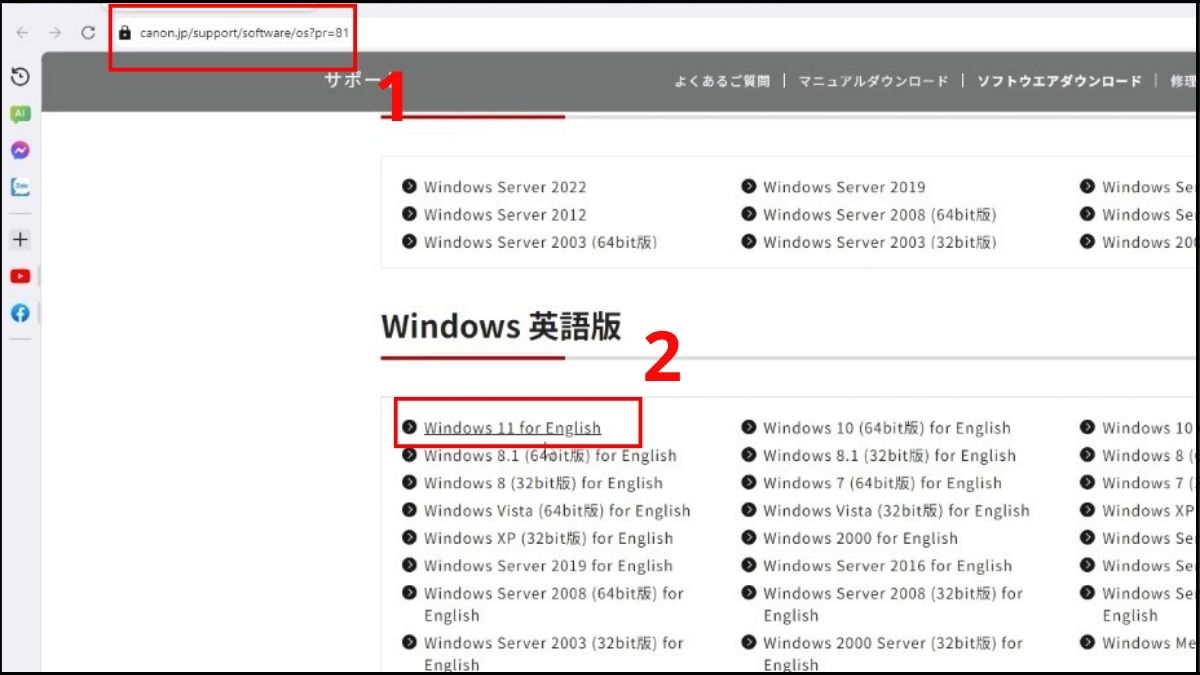The height and width of the screenshot is (675, 1200).
Task: Open Facebook from the sidebar
Action: click(x=20, y=313)
